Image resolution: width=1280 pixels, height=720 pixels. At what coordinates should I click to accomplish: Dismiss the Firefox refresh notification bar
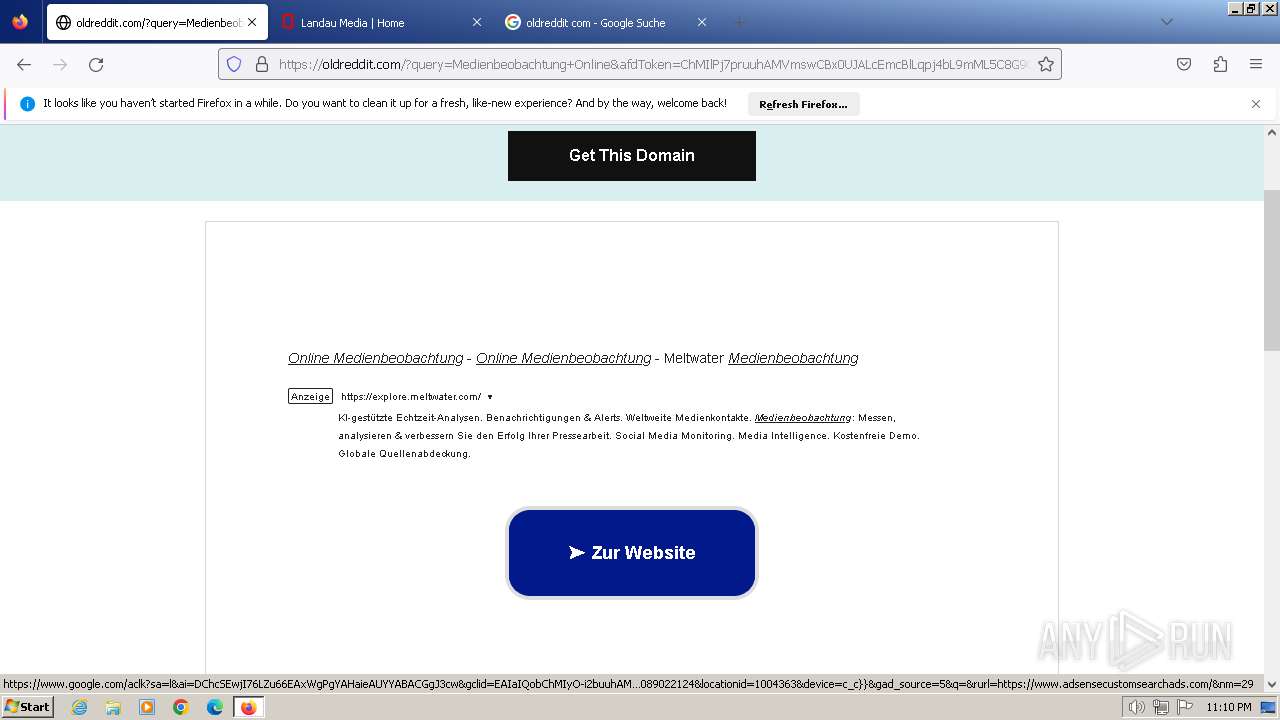(1256, 104)
